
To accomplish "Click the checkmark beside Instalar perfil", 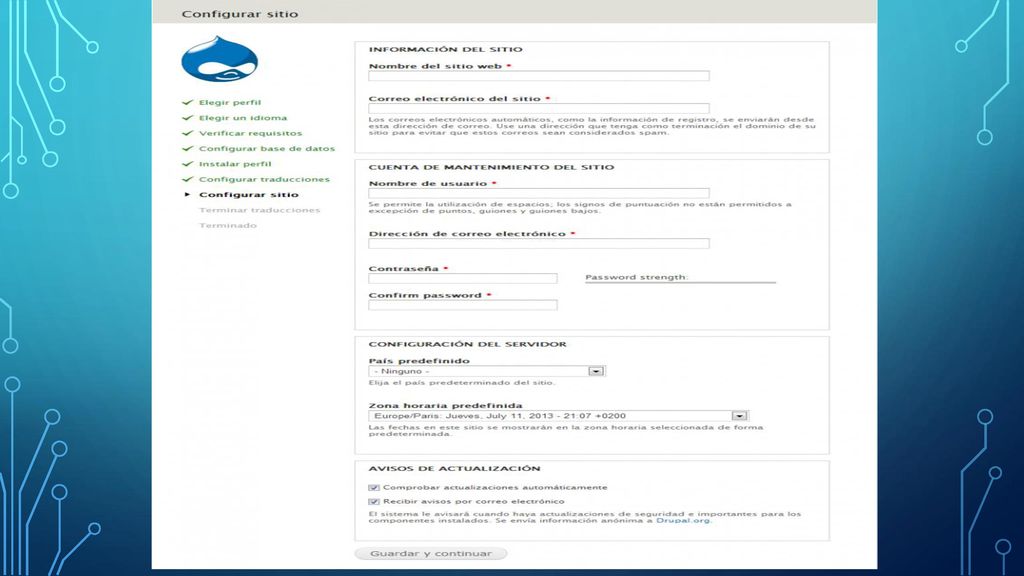I will 187,164.
